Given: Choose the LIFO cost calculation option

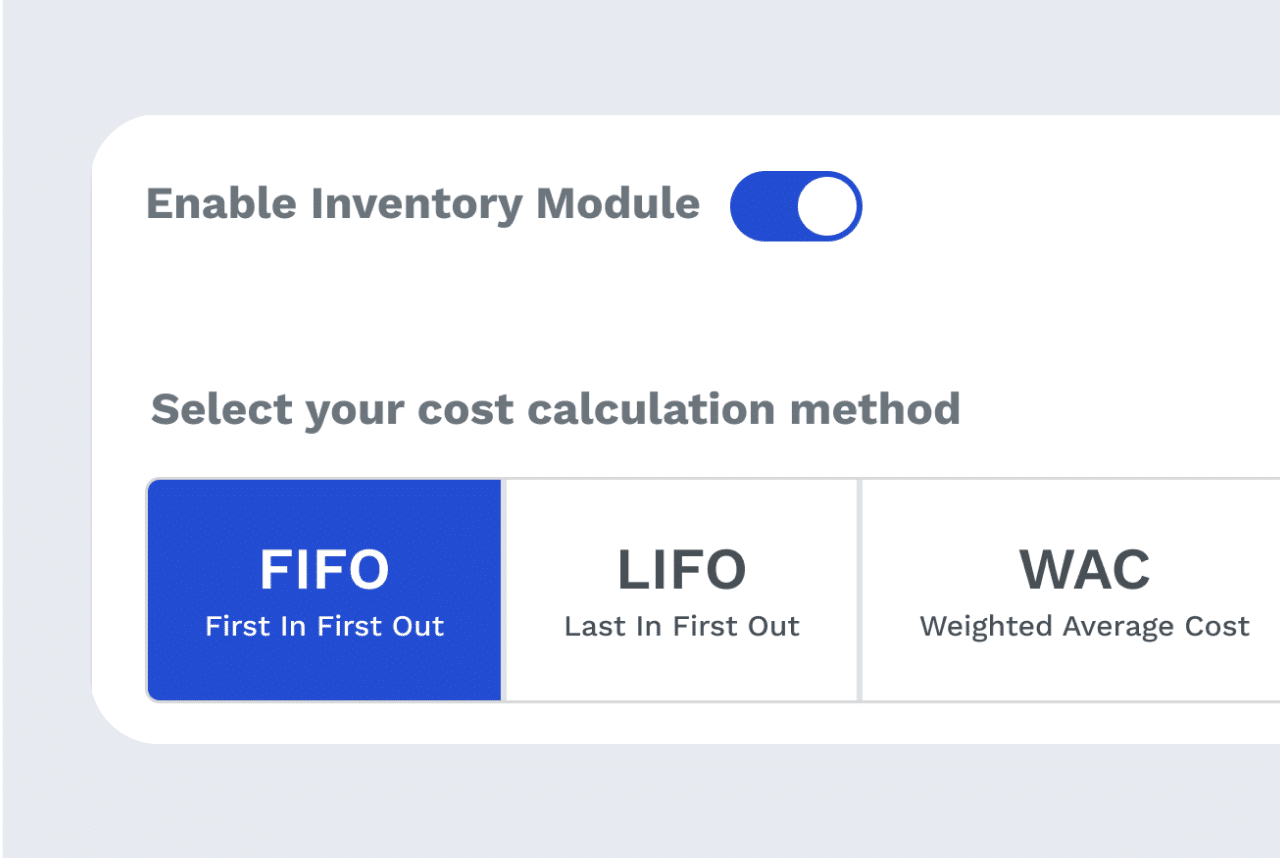Looking at the screenshot, I should click(682, 590).
